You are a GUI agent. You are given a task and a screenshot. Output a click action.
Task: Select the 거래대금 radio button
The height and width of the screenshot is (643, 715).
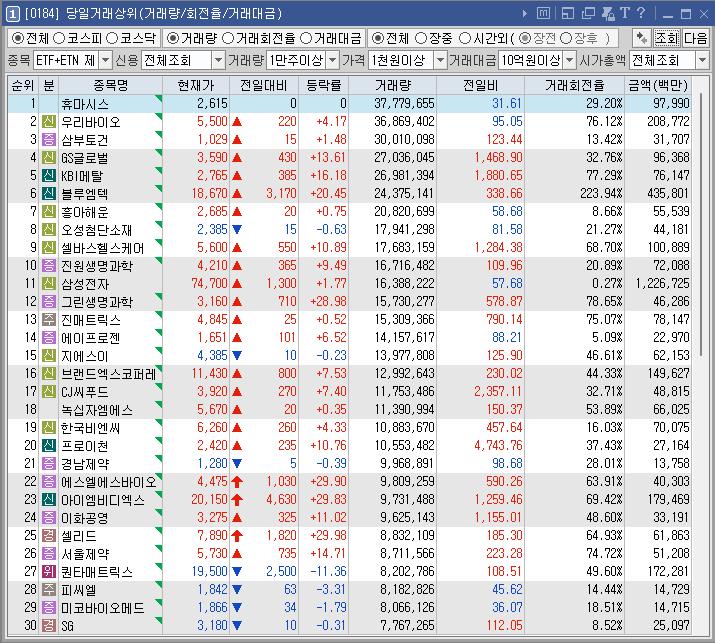[x=306, y=38]
